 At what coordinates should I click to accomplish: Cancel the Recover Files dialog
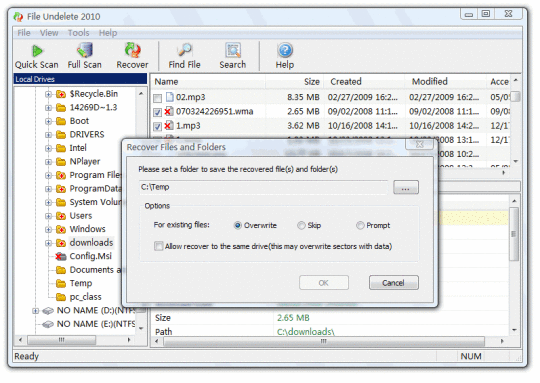(394, 283)
